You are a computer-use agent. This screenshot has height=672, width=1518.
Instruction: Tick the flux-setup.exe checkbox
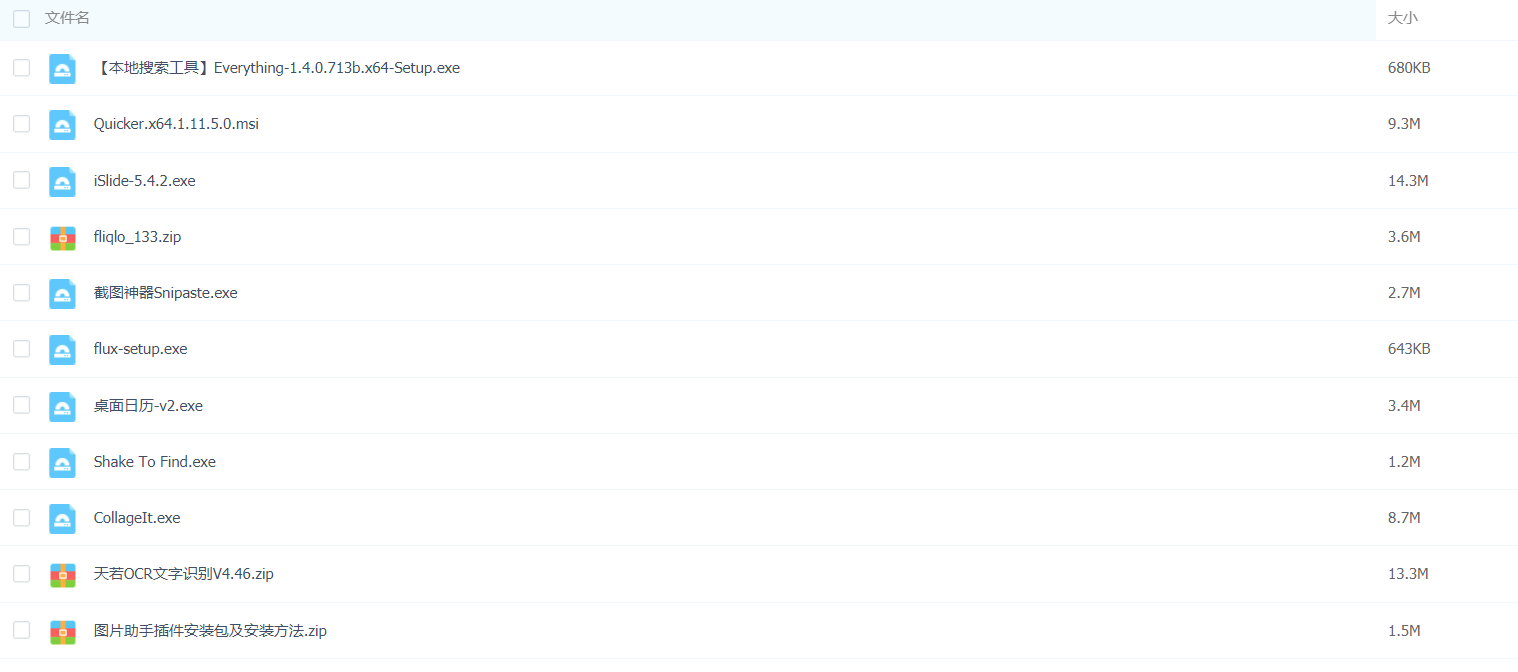[x=21, y=349]
